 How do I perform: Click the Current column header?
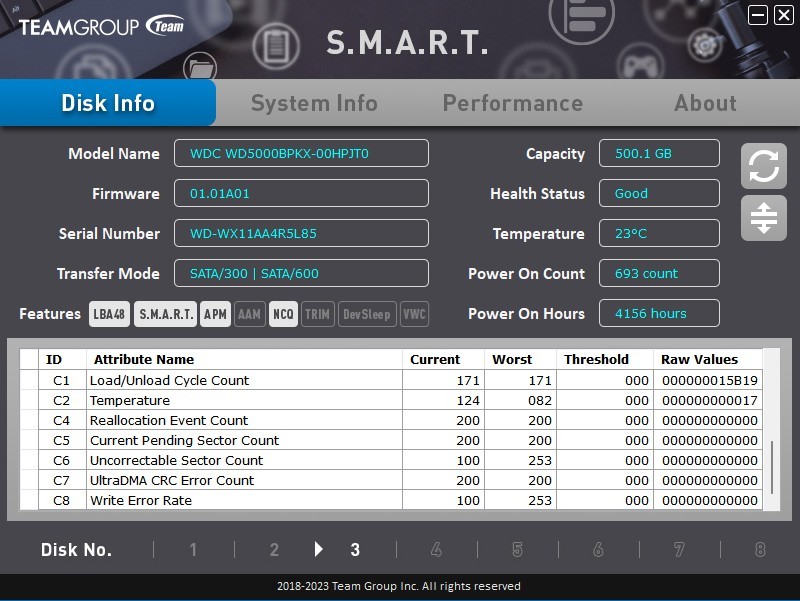point(443,359)
